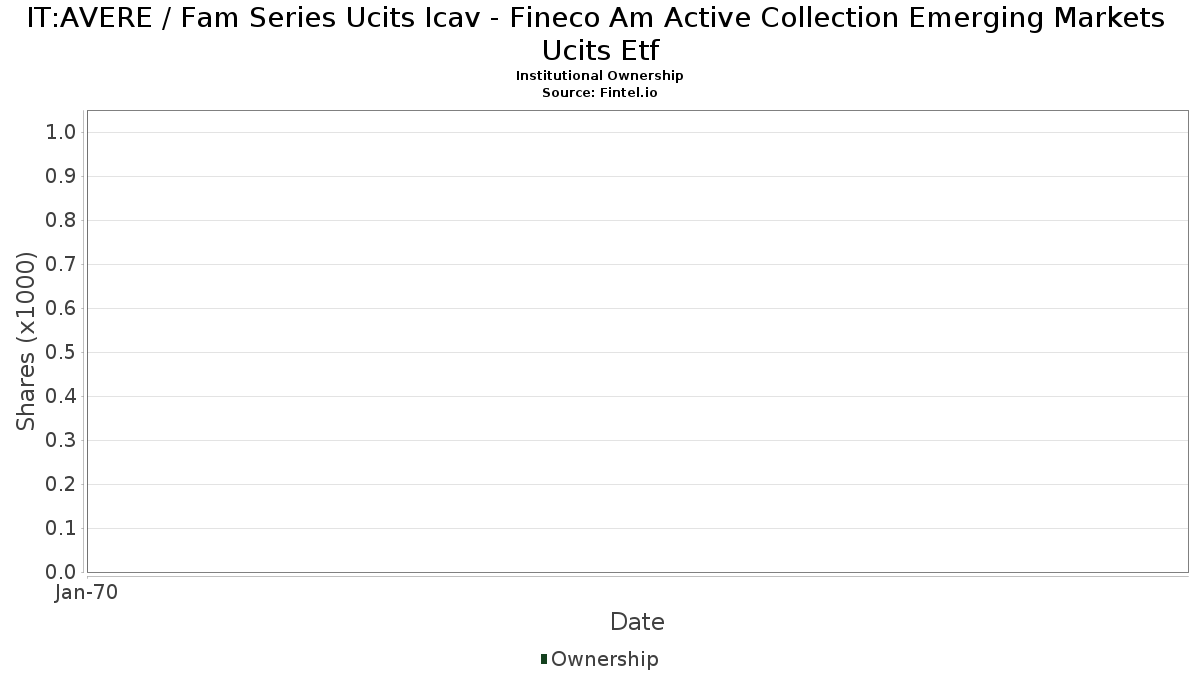The height and width of the screenshot is (675, 1200).
Task: Click the Date x-axis title
Action: 637,622
